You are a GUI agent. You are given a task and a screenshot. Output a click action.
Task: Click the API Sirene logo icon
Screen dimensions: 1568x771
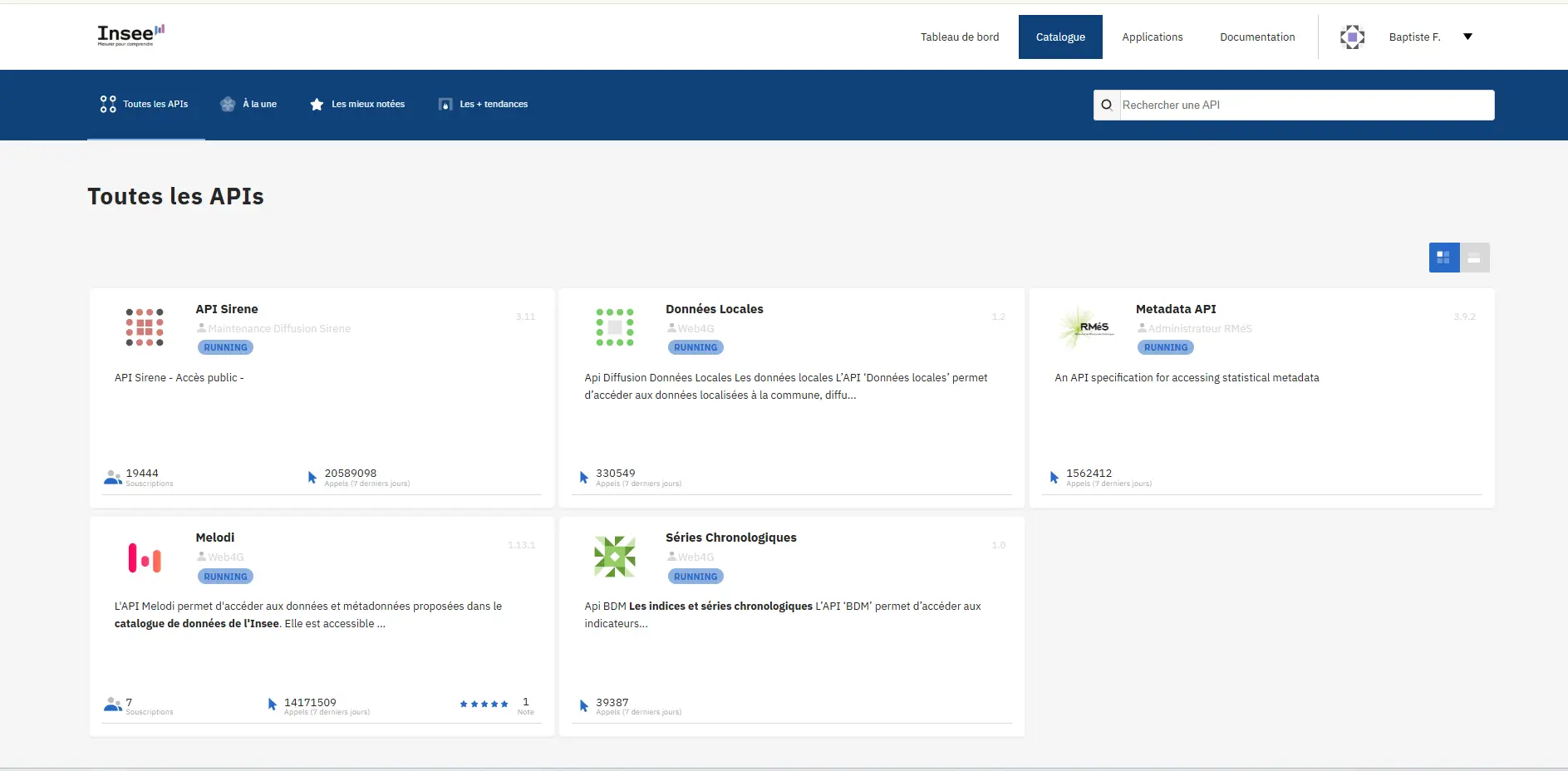[x=145, y=327]
